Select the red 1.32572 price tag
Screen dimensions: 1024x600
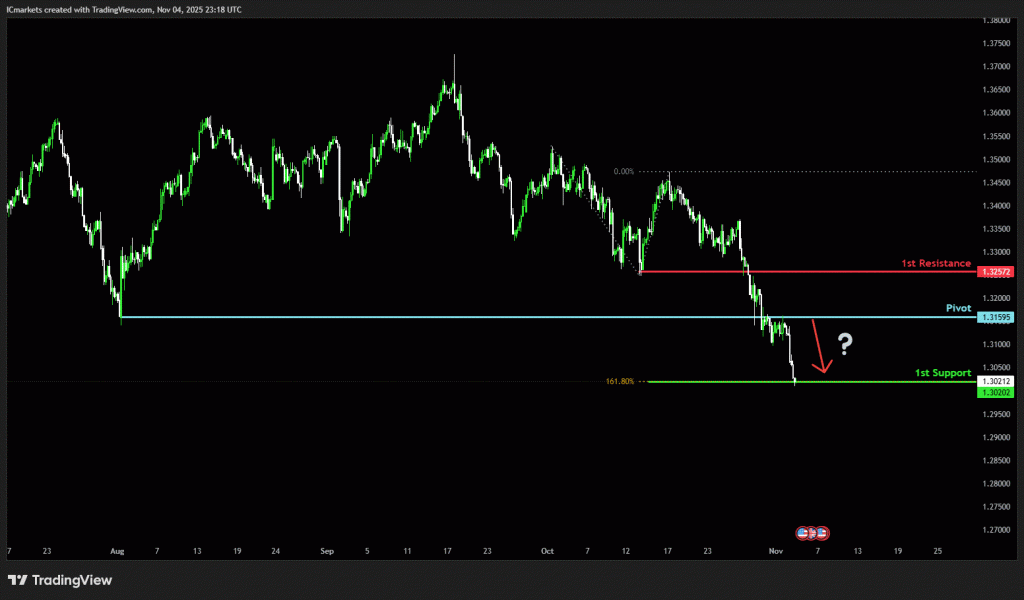click(x=996, y=272)
